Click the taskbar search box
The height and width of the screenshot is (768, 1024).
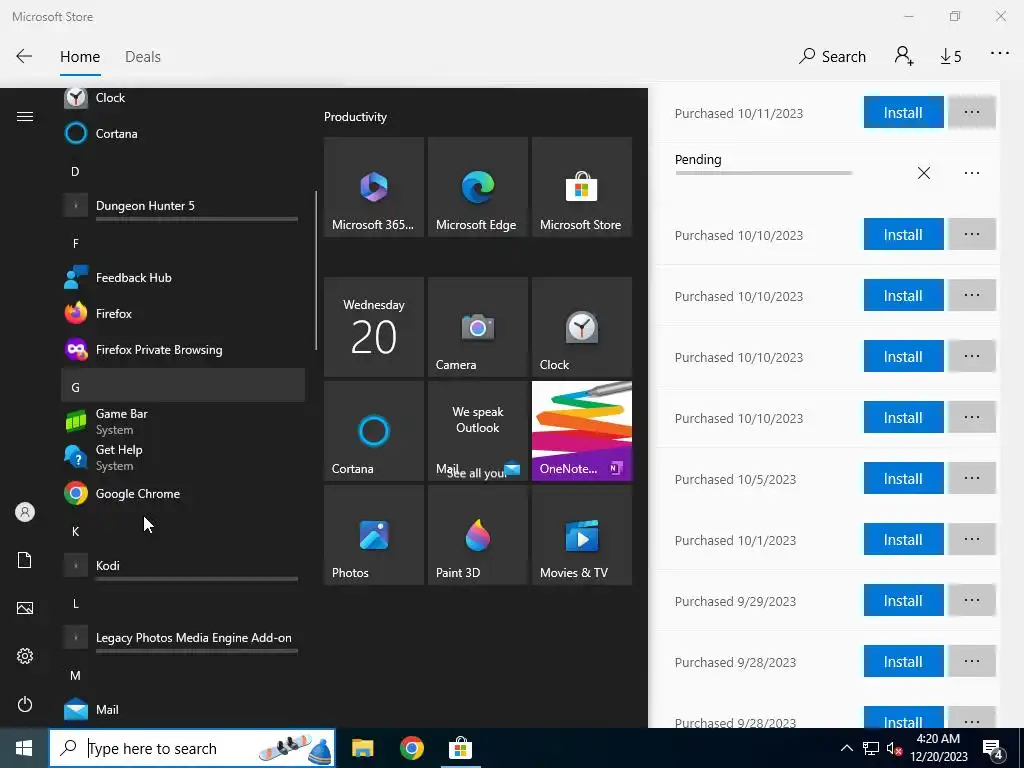(192, 748)
